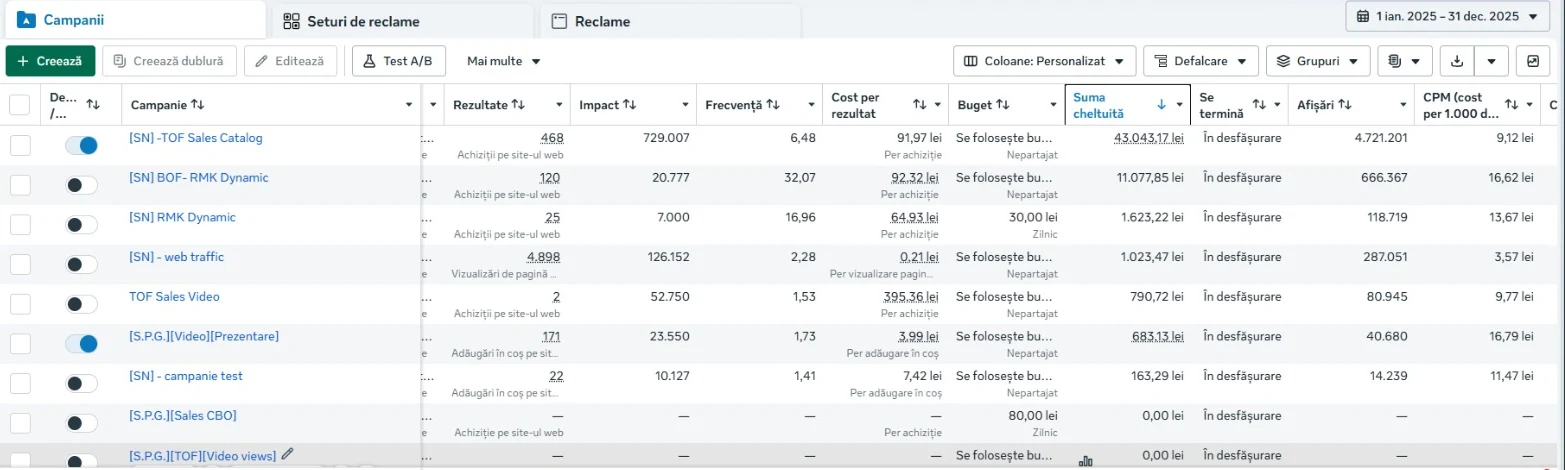The width and height of the screenshot is (1565, 470).
Task: Enable the [SN] BOF- RMK Dynamic campaign switch
Action: [81, 185]
